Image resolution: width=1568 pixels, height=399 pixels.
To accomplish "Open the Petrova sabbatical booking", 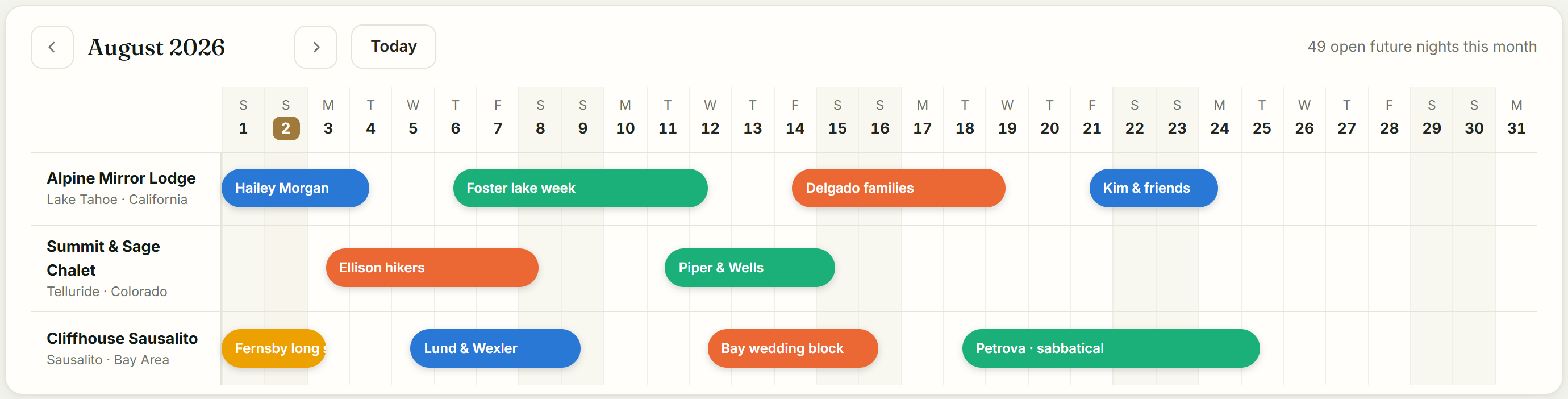I will click(x=1111, y=348).
